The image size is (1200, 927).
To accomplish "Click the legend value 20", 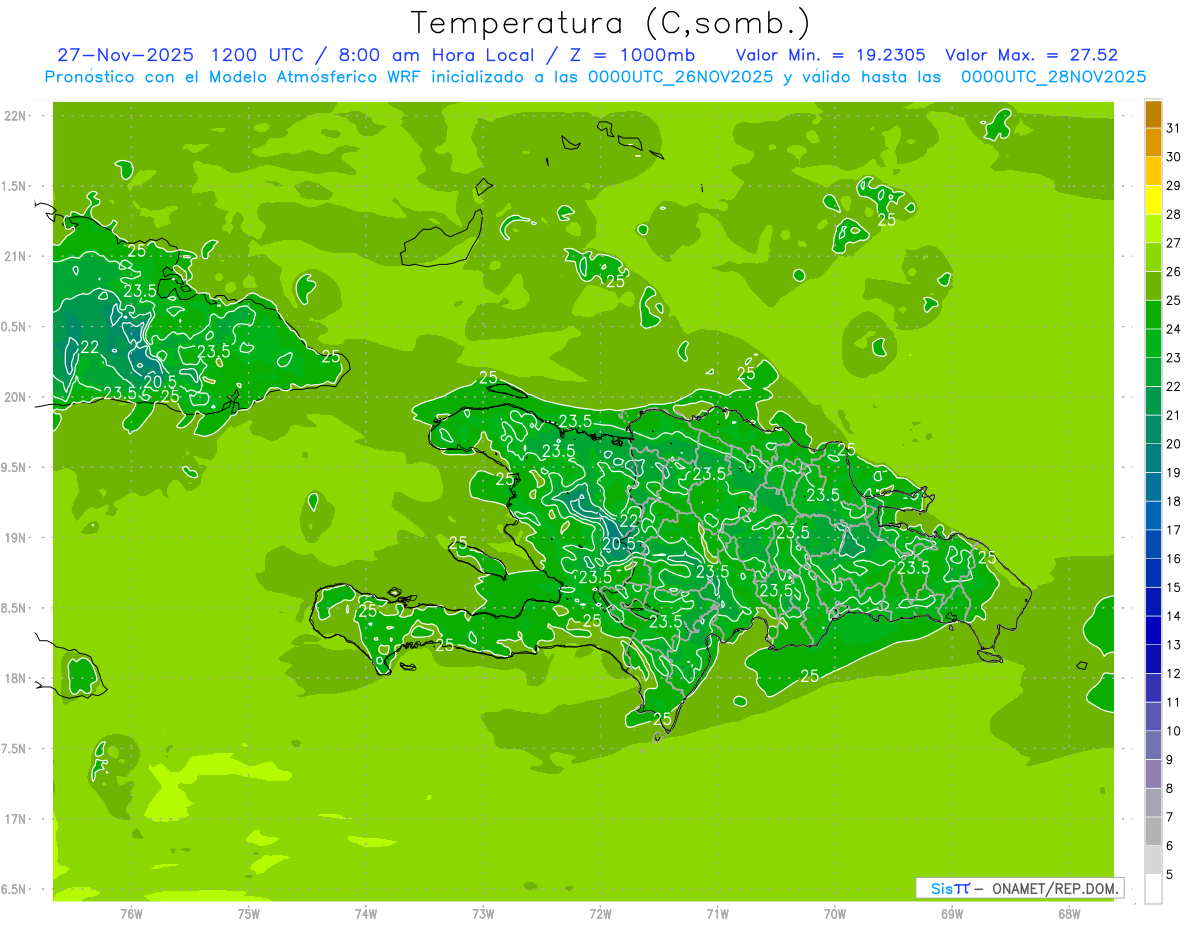I will [1173, 444].
